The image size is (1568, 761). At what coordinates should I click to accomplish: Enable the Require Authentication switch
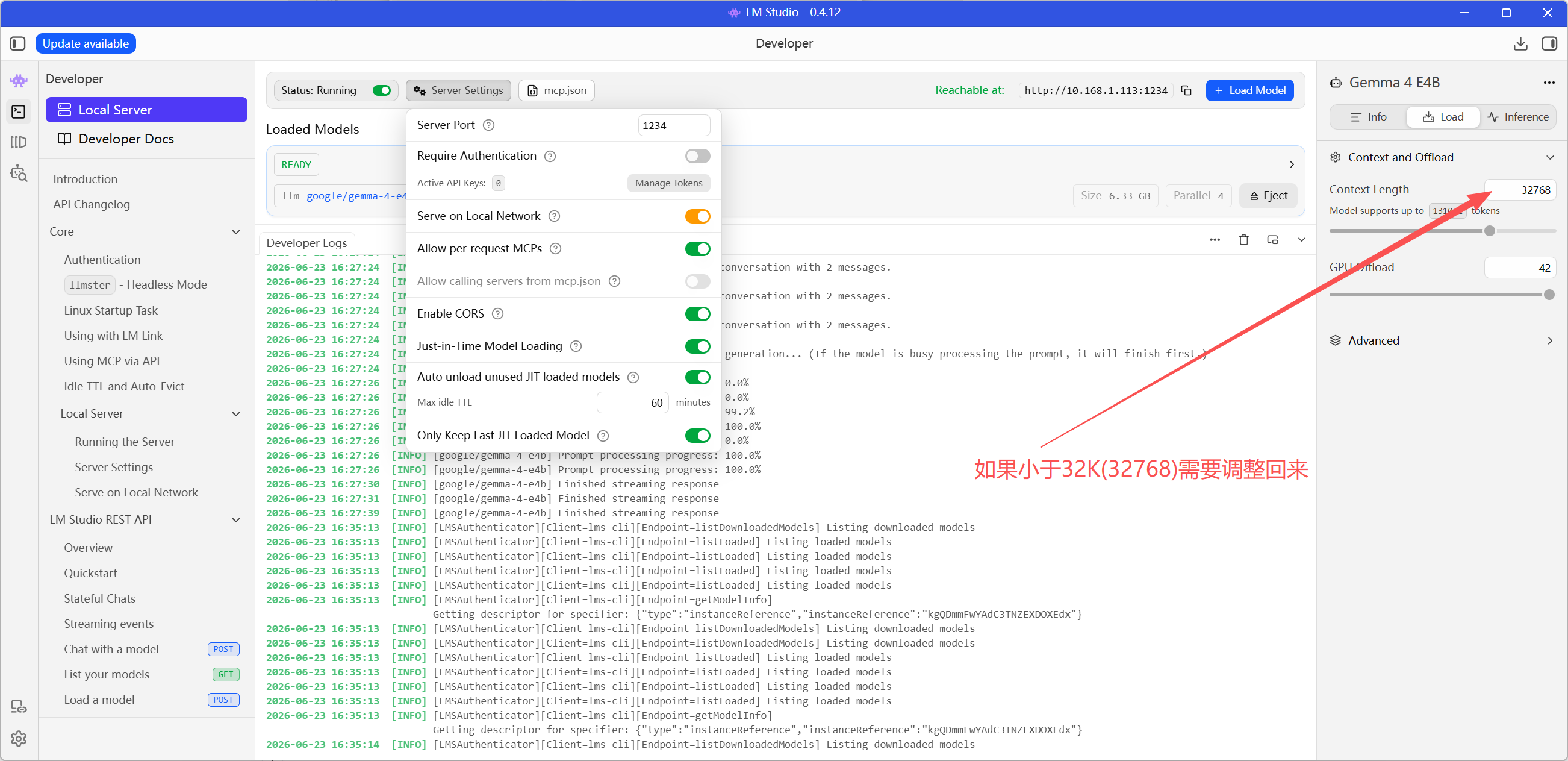coord(697,156)
